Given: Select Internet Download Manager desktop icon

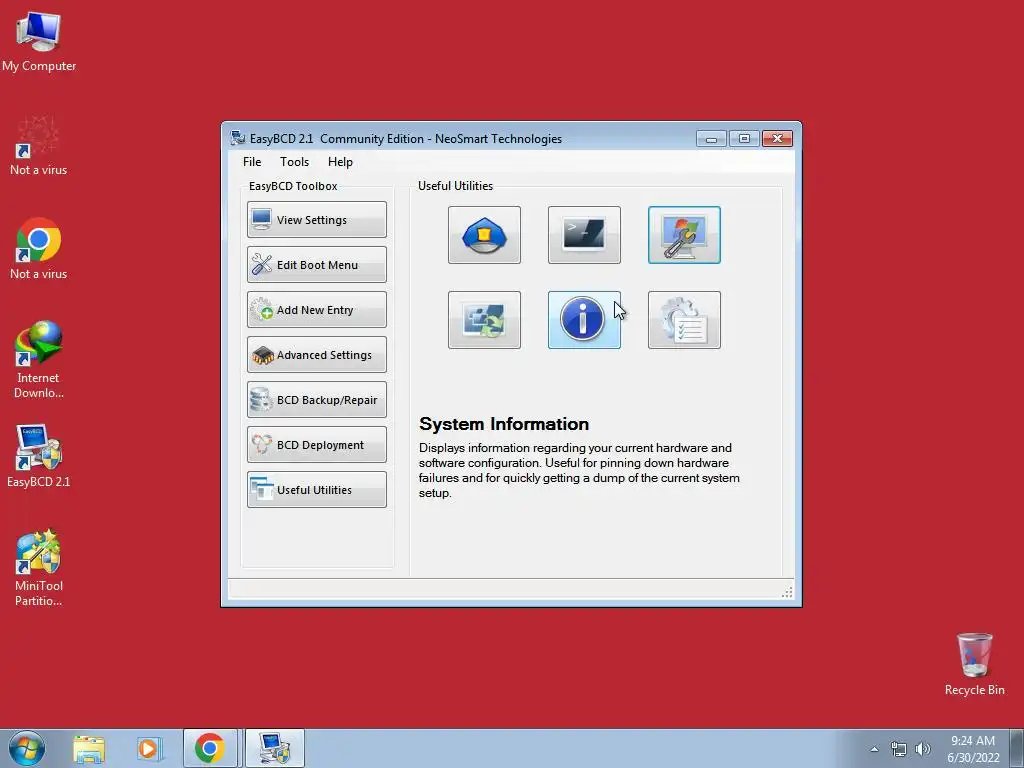Looking at the screenshot, I should pos(39,359).
